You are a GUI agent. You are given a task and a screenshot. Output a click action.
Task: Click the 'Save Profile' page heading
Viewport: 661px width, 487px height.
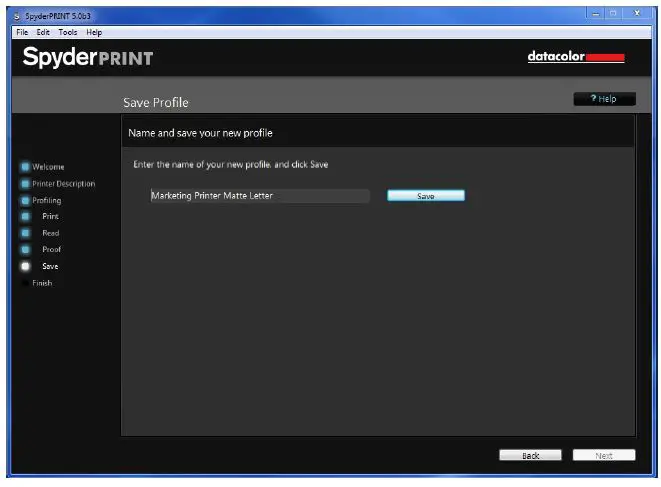[156, 102]
